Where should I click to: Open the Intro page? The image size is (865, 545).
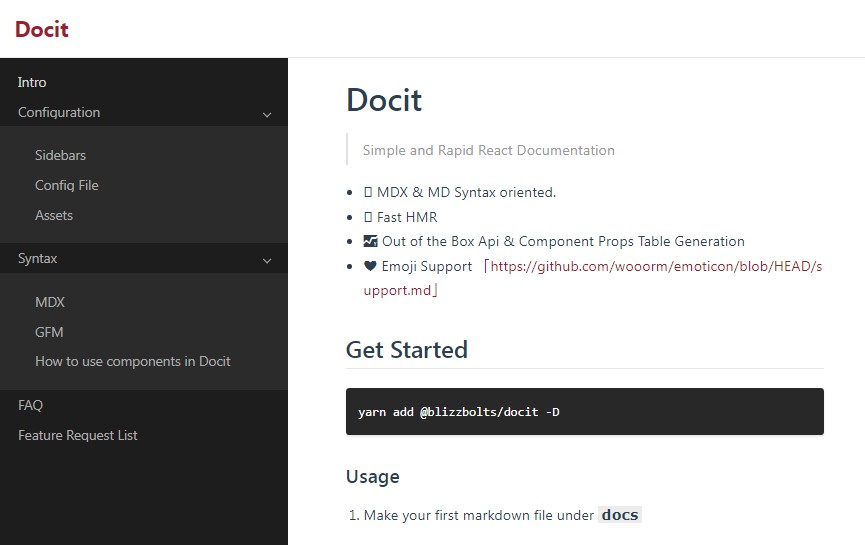32,82
